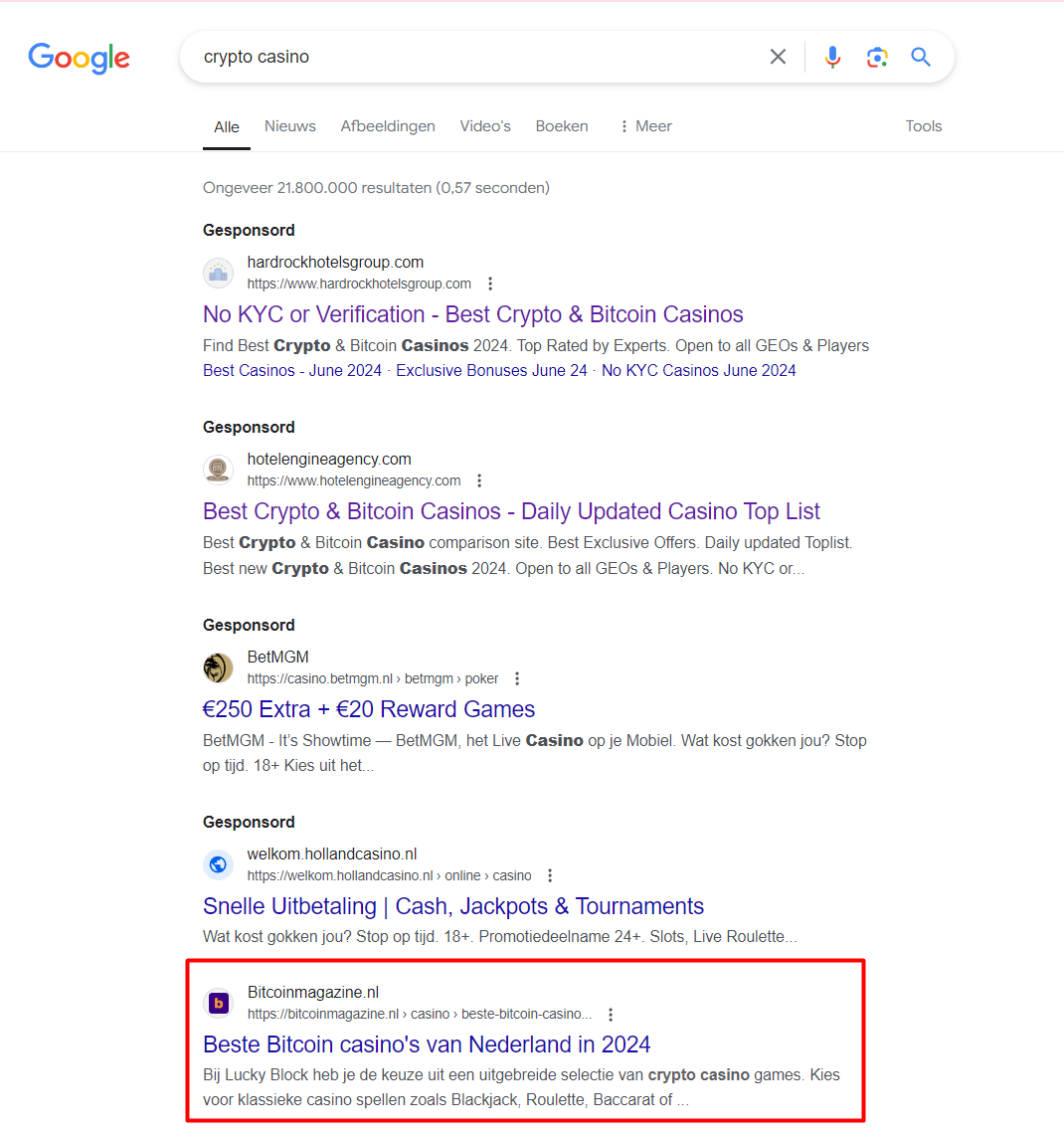Open Google Lens image search

pos(877,58)
